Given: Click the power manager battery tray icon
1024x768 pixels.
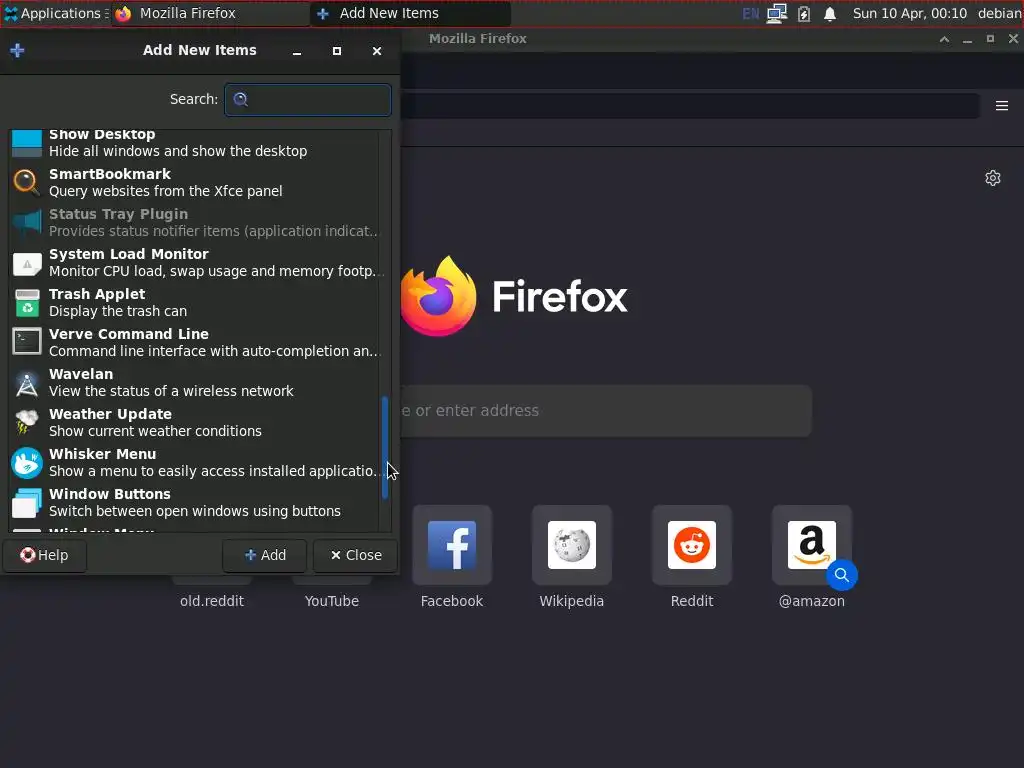Looking at the screenshot, I should coord(804,14).
